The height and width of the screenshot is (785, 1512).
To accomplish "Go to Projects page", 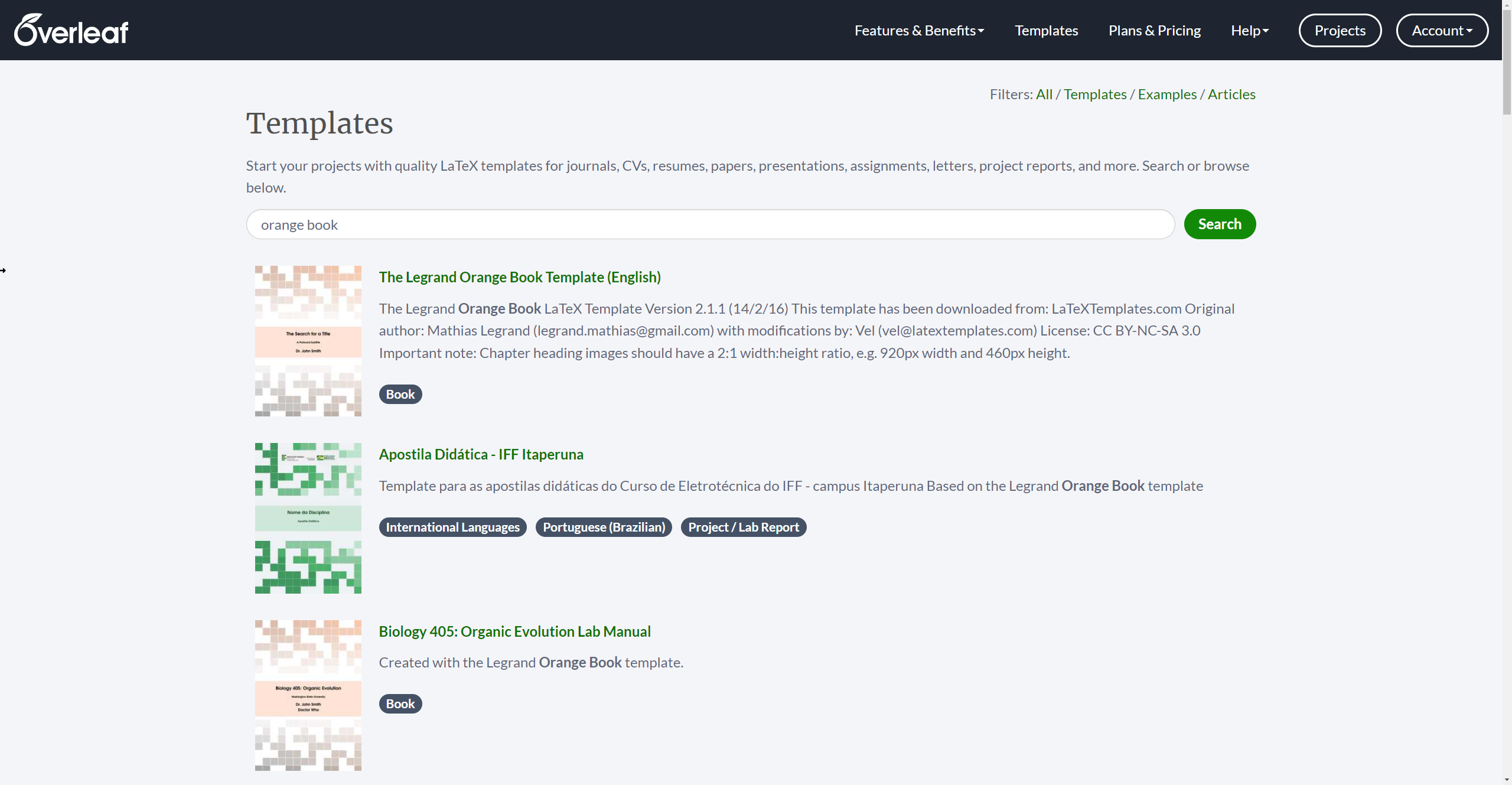I will (1340, 30).
